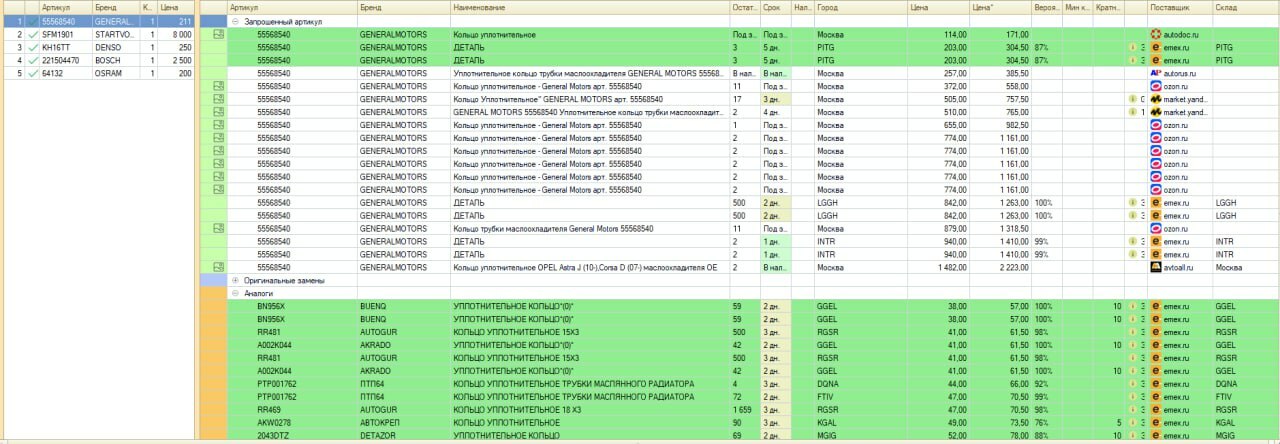
Task: Open photo icon in 505,00 price row
Action: pos(218,99)
